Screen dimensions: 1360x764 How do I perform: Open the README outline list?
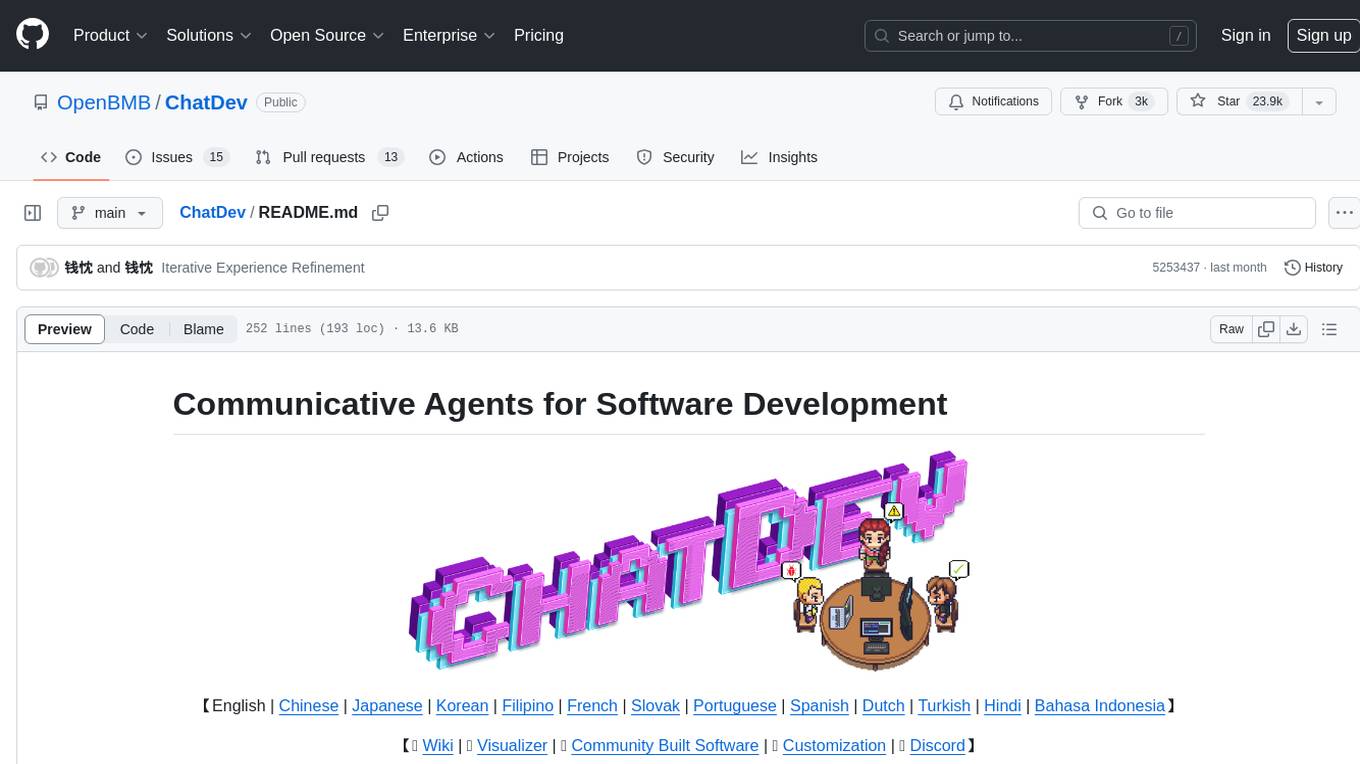pos(1329,329)
